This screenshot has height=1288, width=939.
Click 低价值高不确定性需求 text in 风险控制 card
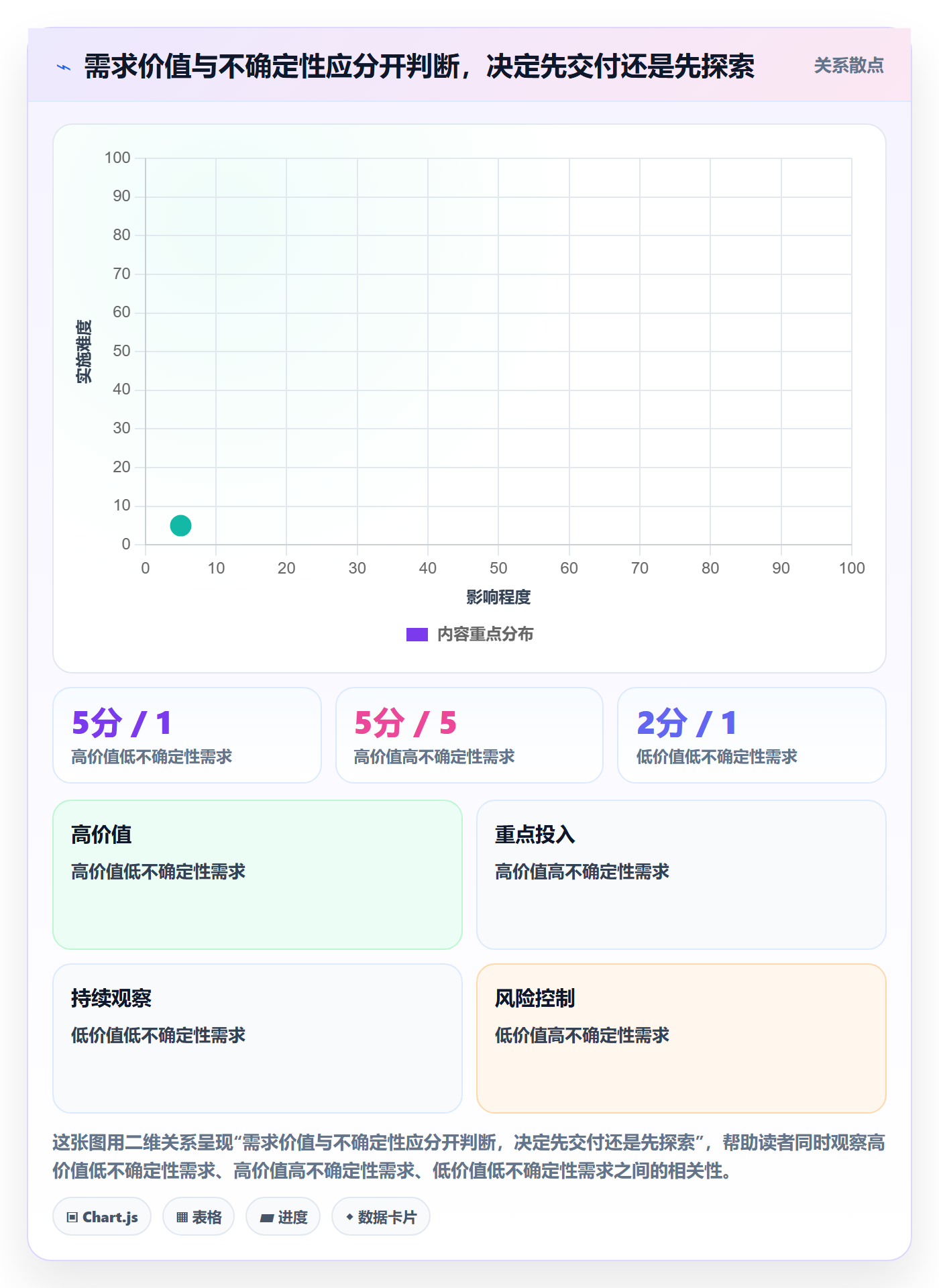(x=582, y=1035)
